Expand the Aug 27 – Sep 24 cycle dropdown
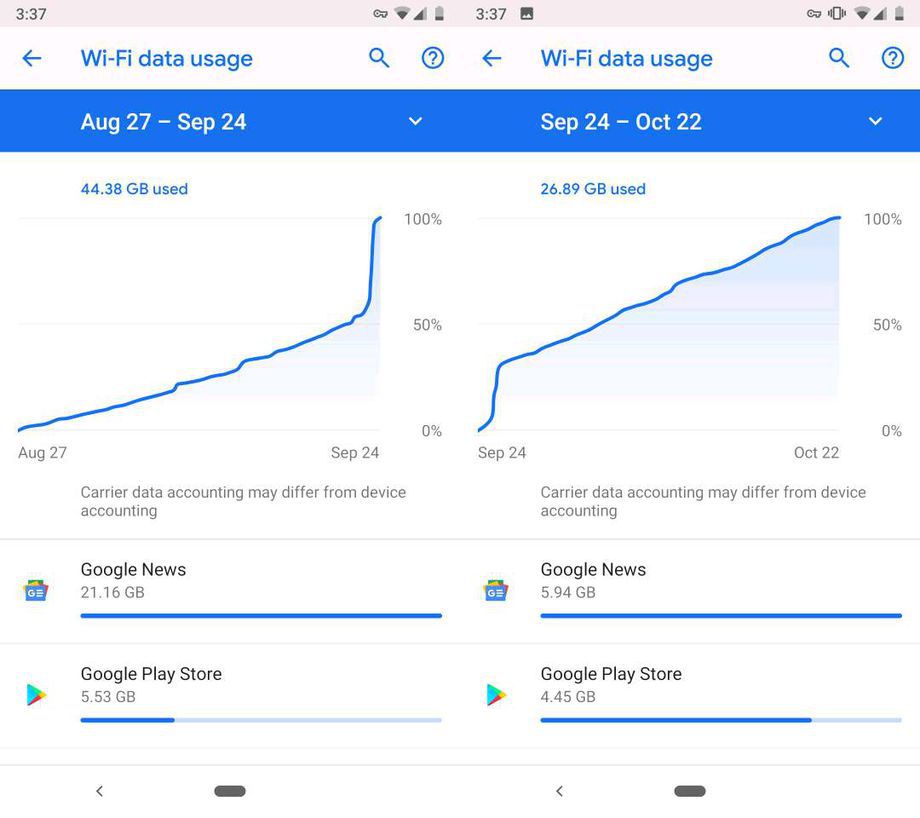The width and height of the screenshot is (920, 818). [230, 121]
